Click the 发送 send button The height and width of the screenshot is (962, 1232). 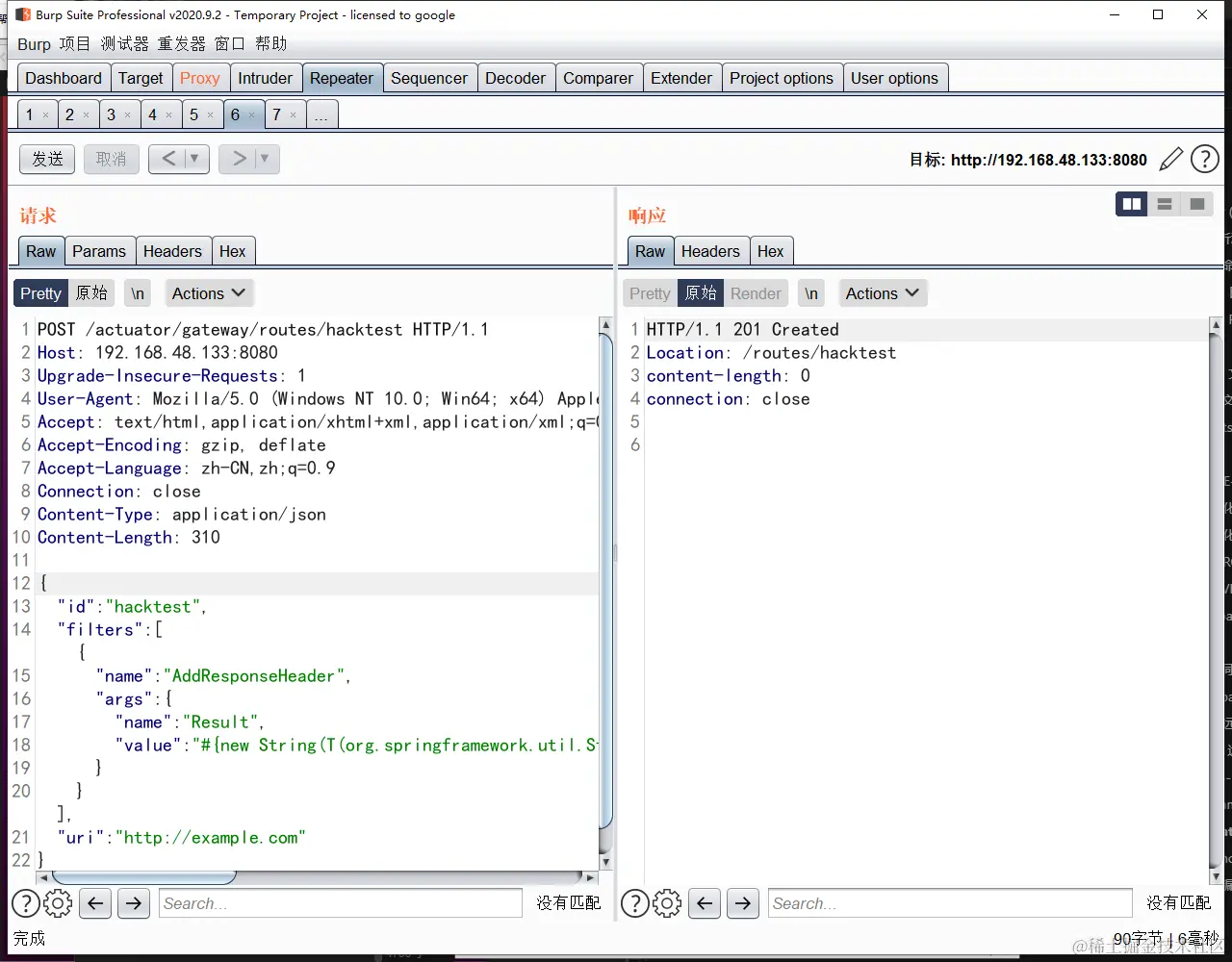47,159
